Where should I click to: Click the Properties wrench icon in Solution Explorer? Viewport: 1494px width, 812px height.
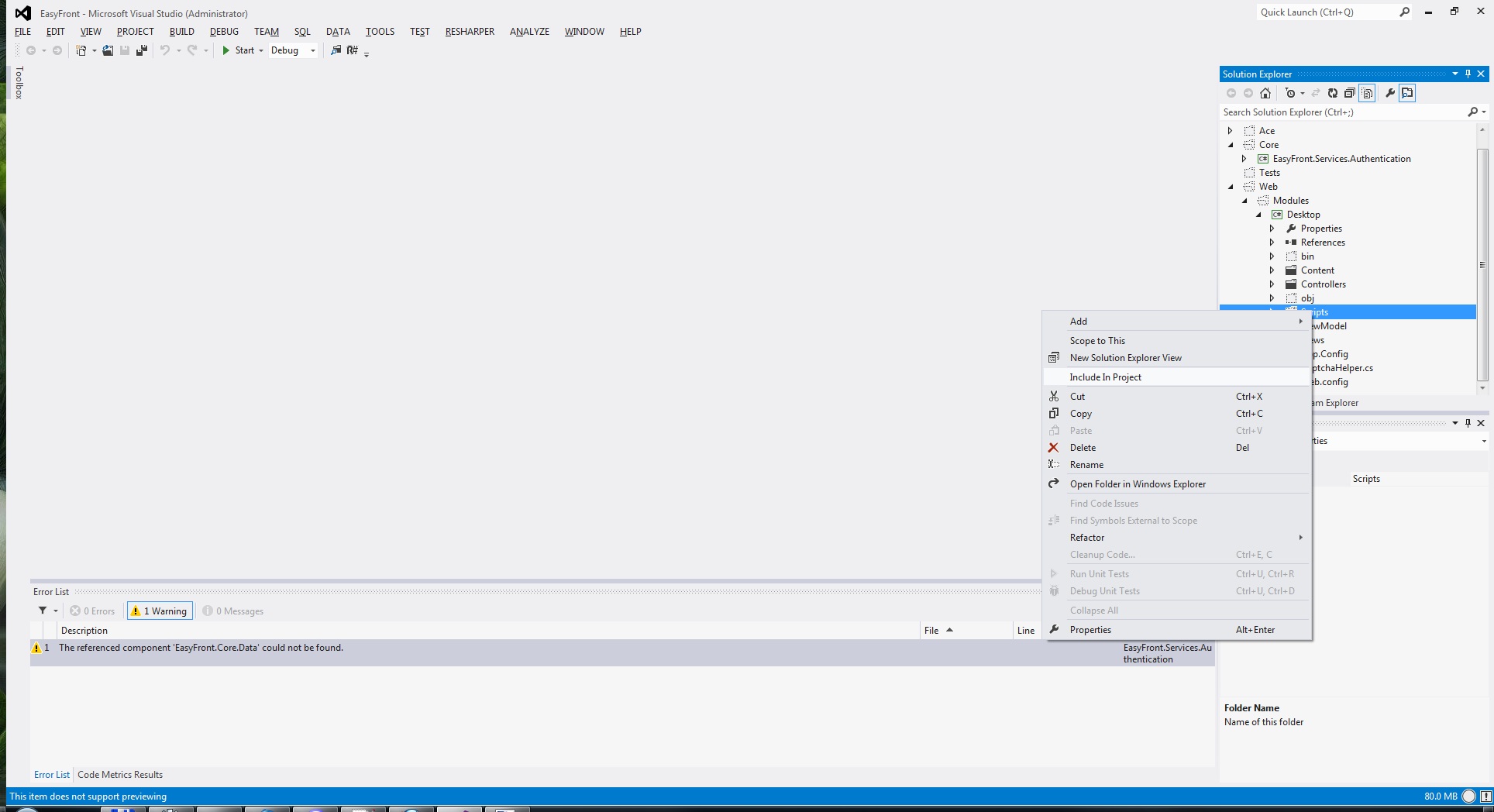pyautogui.click(x=1390, y=93)
